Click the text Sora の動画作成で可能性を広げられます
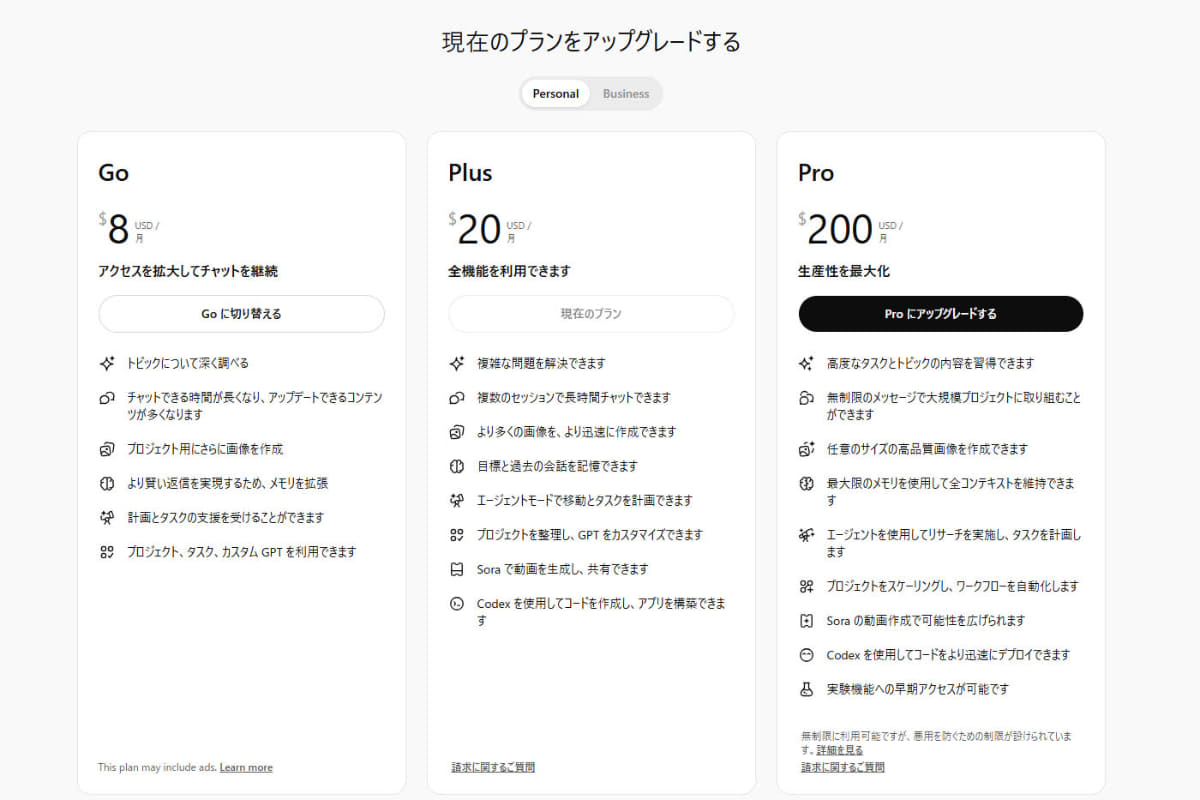Image resolution: width=1200 pixels, height=800 pixels. tap(926, 621)
